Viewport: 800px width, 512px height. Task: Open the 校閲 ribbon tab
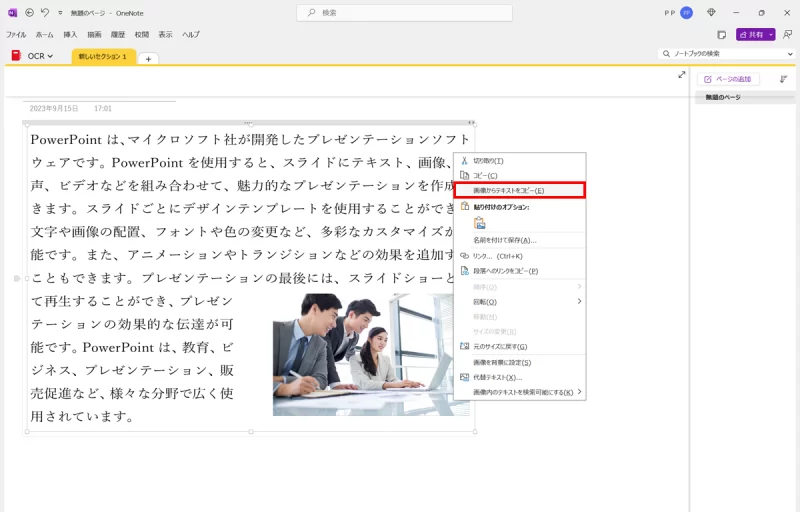tap(142, 35)
